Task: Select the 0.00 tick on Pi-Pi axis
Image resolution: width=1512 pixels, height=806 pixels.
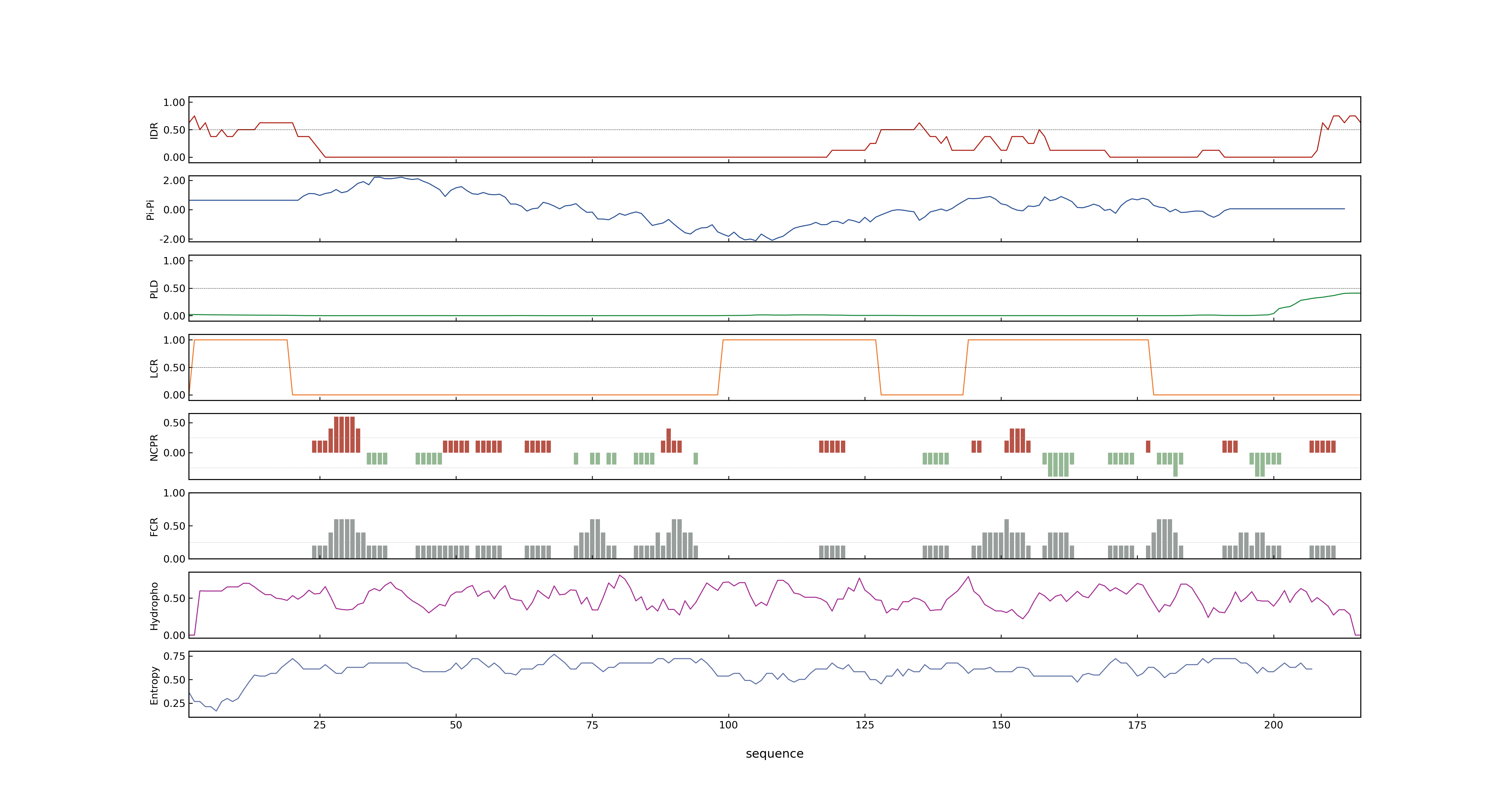Action: [174, 210]
